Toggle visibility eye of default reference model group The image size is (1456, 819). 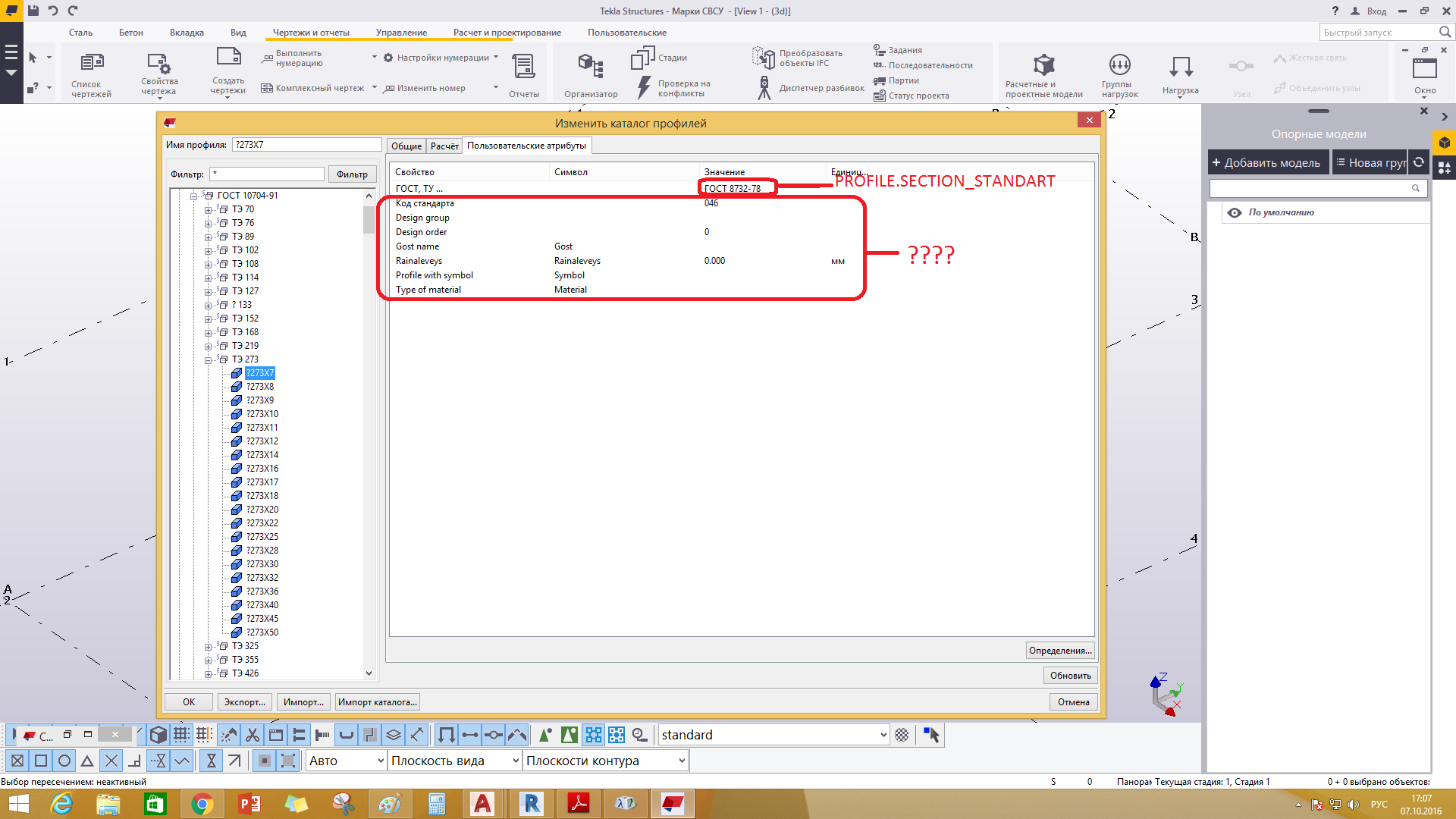tap(1235, 212)
